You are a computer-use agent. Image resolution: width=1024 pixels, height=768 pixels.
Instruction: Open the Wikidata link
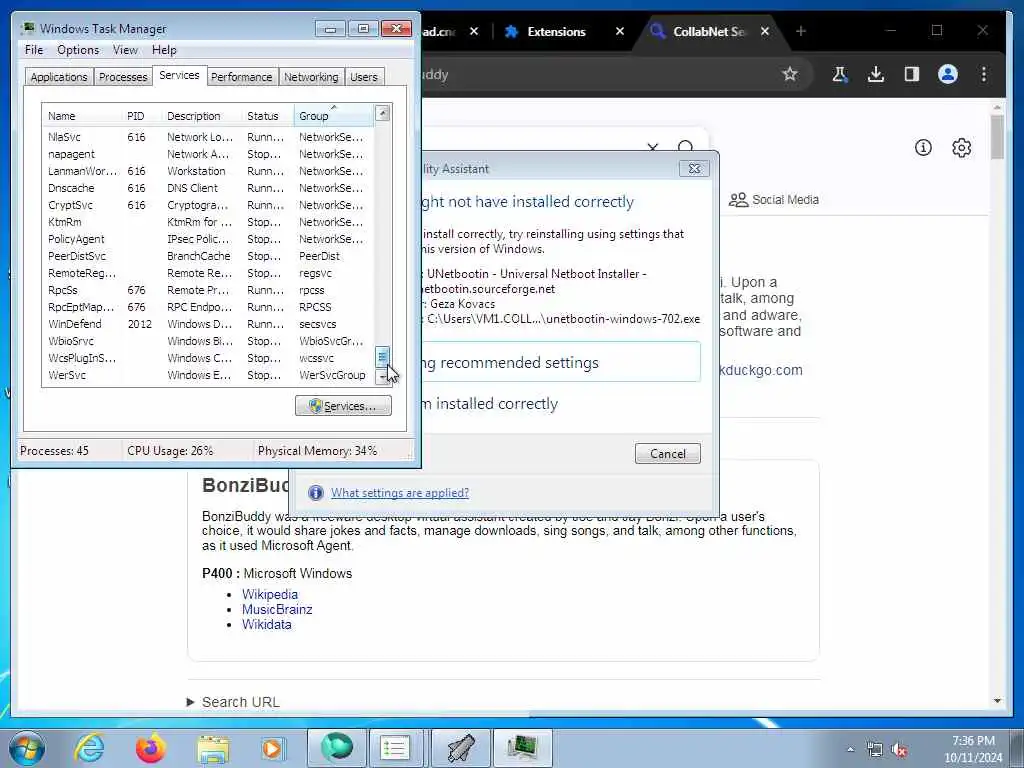point(266,624)
